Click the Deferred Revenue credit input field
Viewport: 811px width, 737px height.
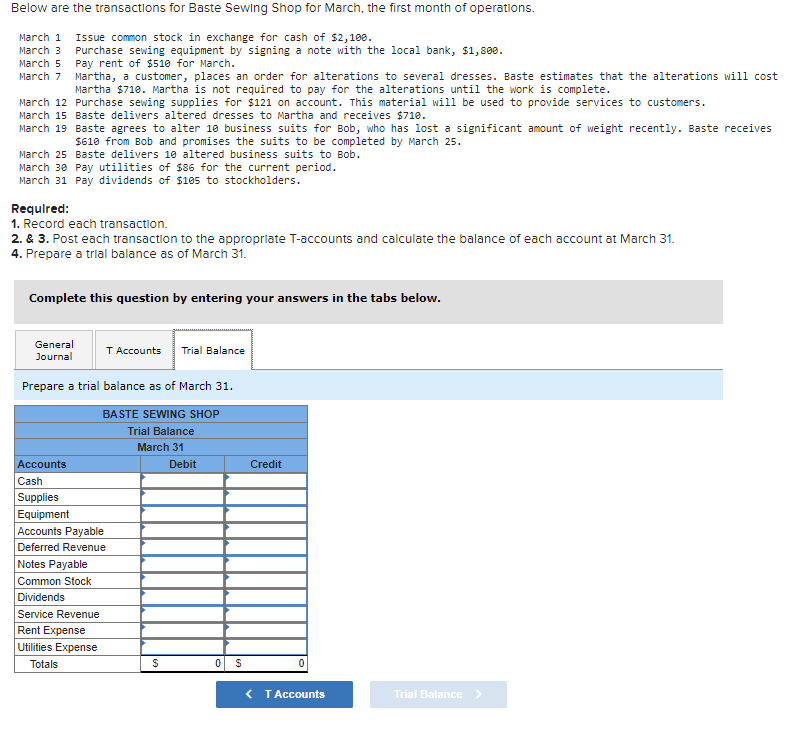[x=265, y=547]
